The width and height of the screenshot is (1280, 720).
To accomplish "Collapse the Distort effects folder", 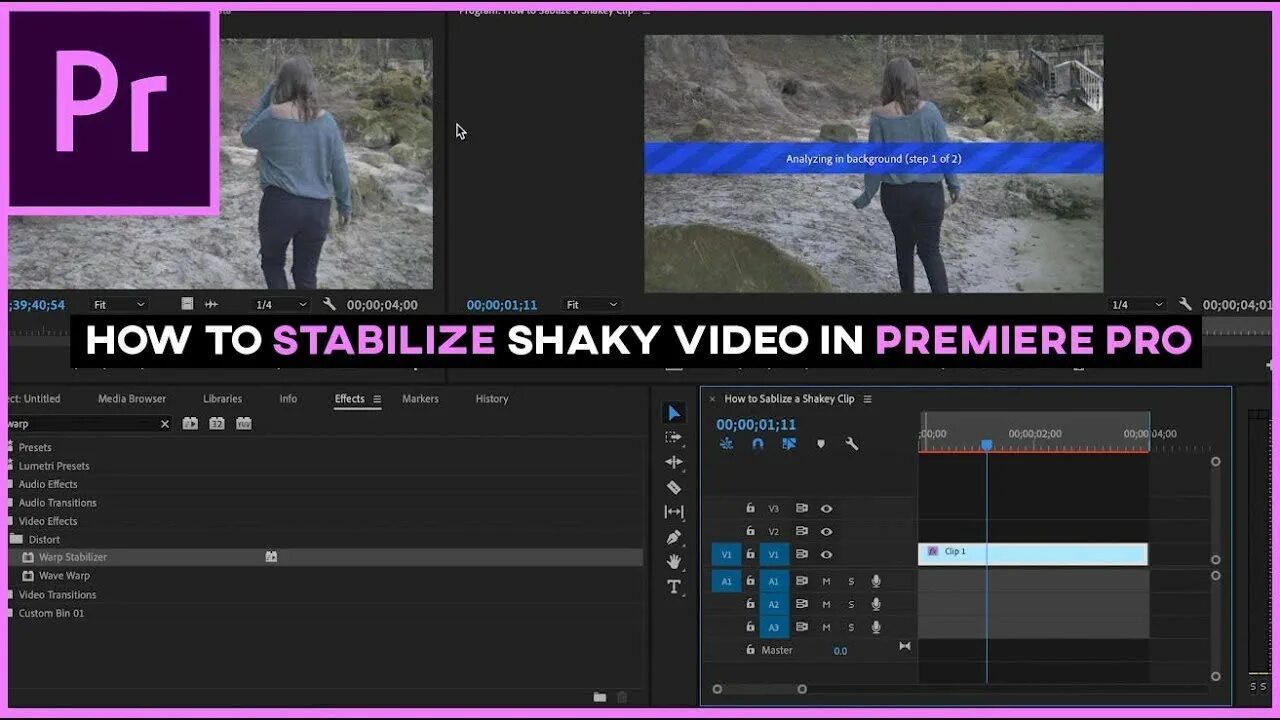I will pos(15,539).
